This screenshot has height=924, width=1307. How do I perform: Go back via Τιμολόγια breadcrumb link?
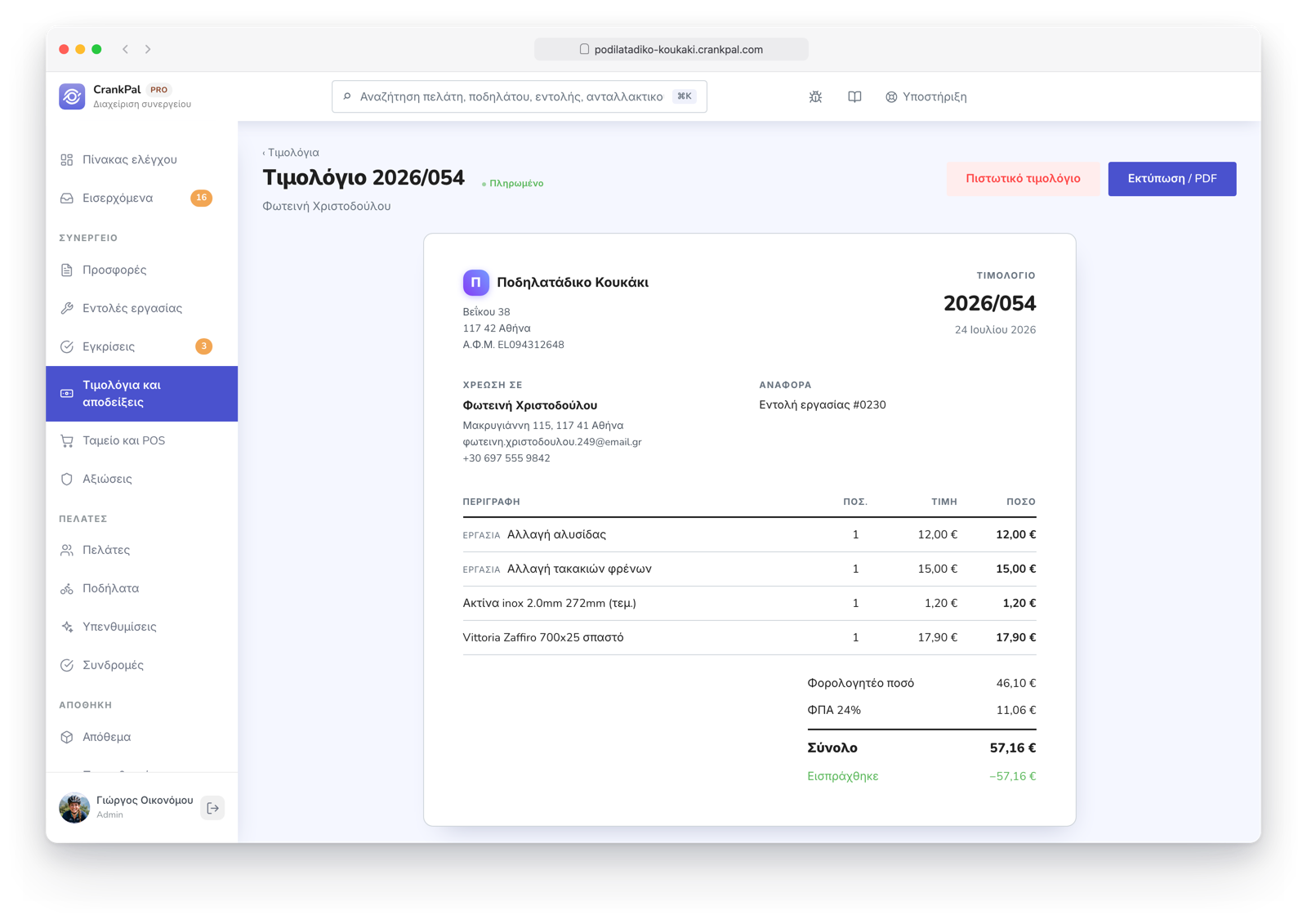(x=291, y=153)
